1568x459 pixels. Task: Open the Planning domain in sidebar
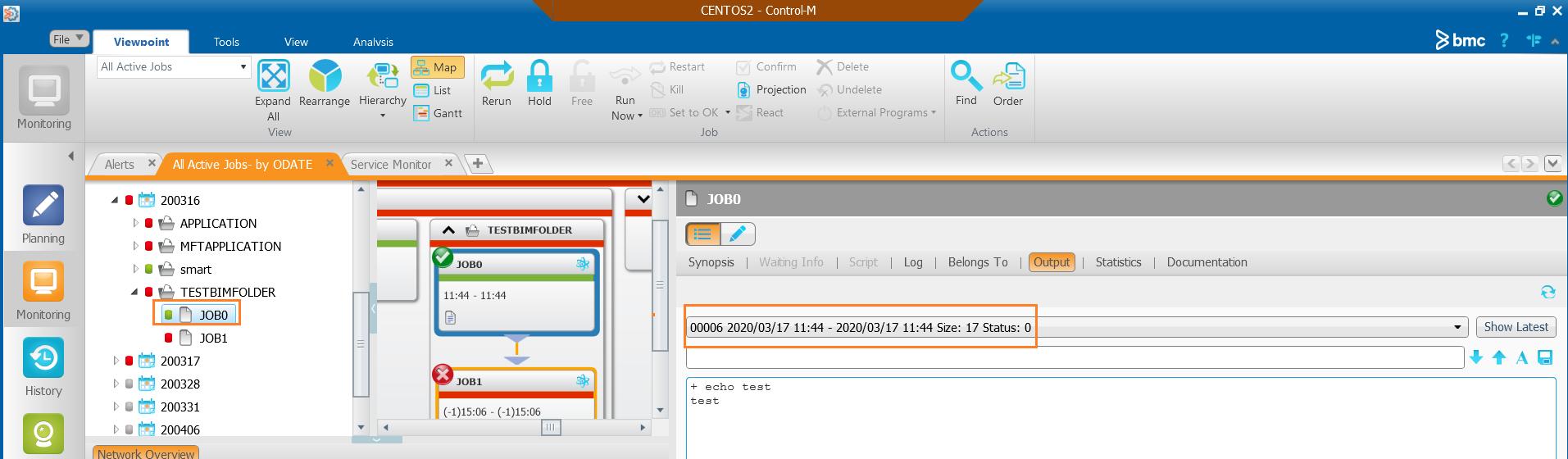coord(43,215)
